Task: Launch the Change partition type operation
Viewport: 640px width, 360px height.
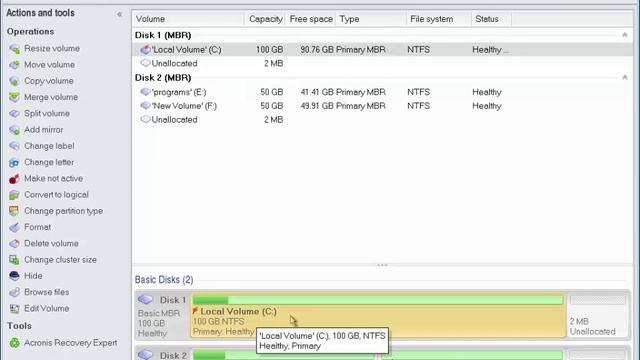Action: click(64, 211)
